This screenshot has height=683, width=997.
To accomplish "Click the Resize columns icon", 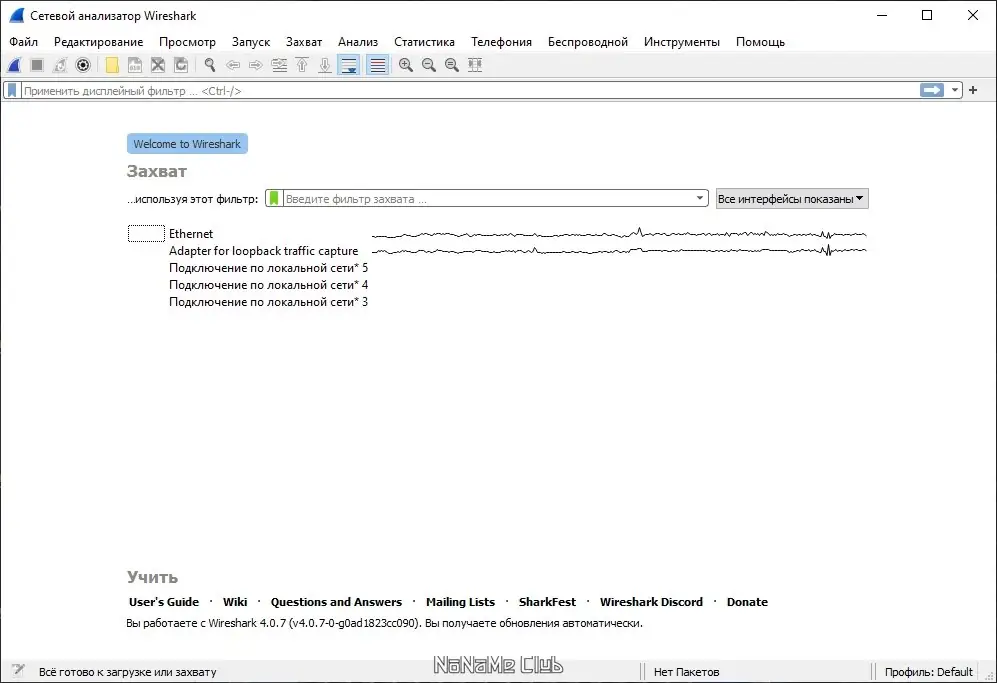I will pyautogui.click(x=475, y=65).
